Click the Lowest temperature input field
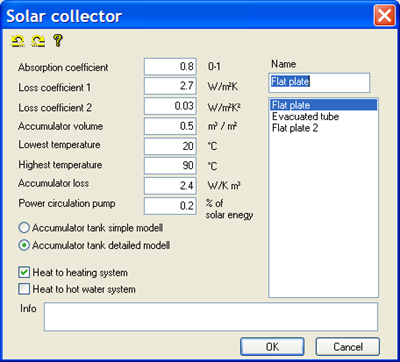 [170, 146]
